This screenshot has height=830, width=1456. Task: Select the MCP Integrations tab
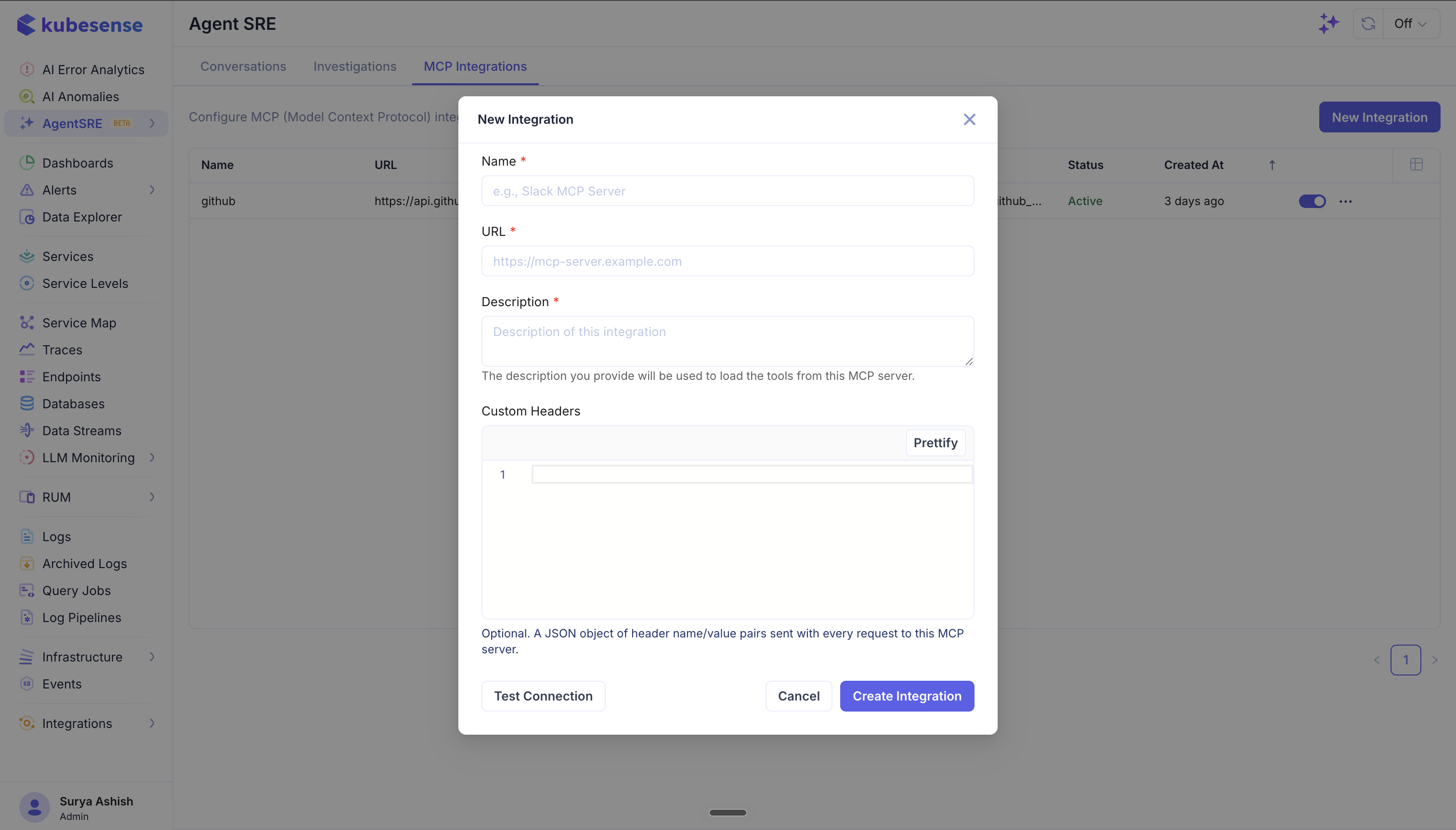(475, 66)
